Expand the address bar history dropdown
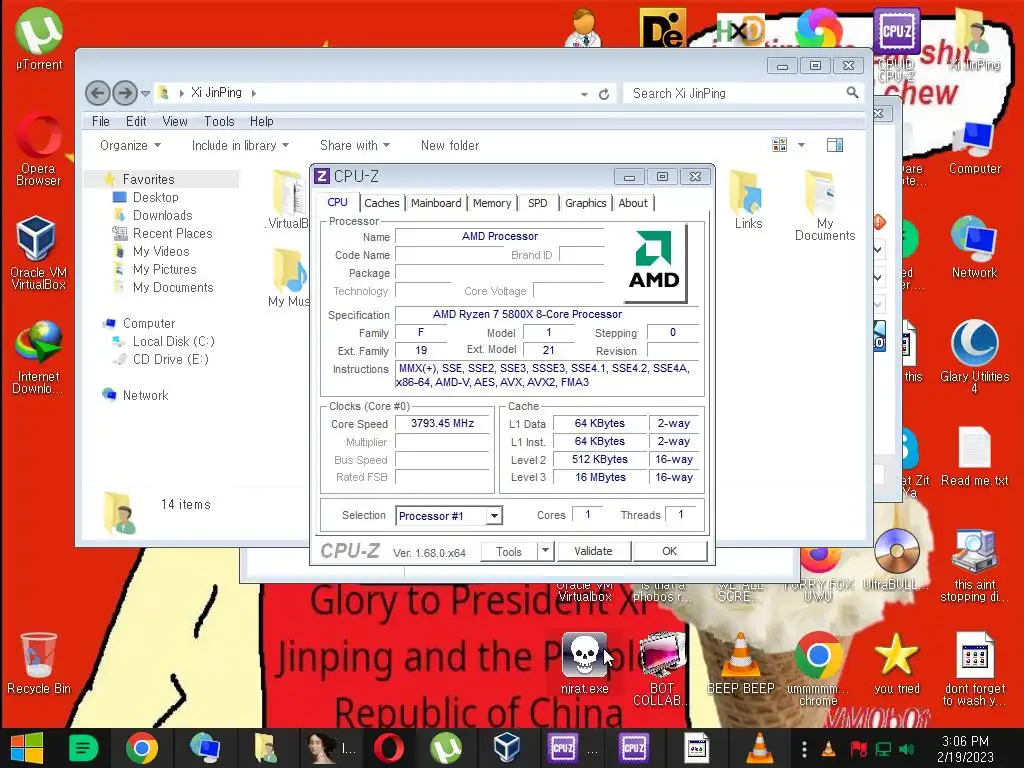Viewport: 1024px width, 768px height. tap(584, 94)
